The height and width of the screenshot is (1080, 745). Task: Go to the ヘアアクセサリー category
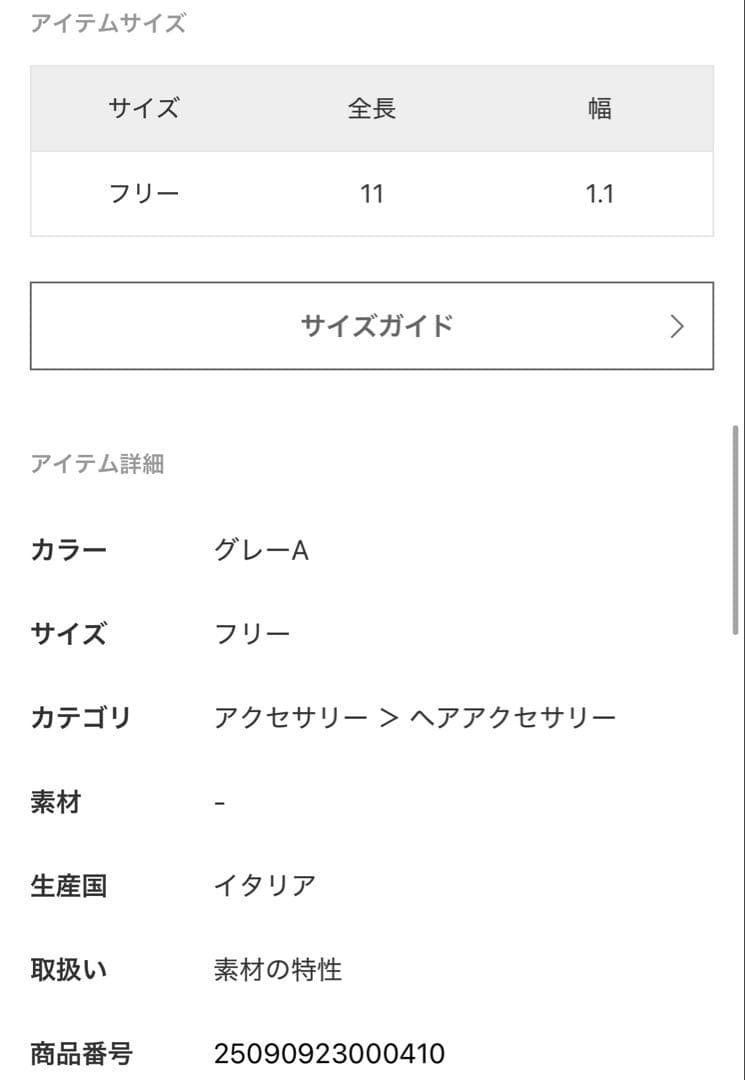coord(513,718)
